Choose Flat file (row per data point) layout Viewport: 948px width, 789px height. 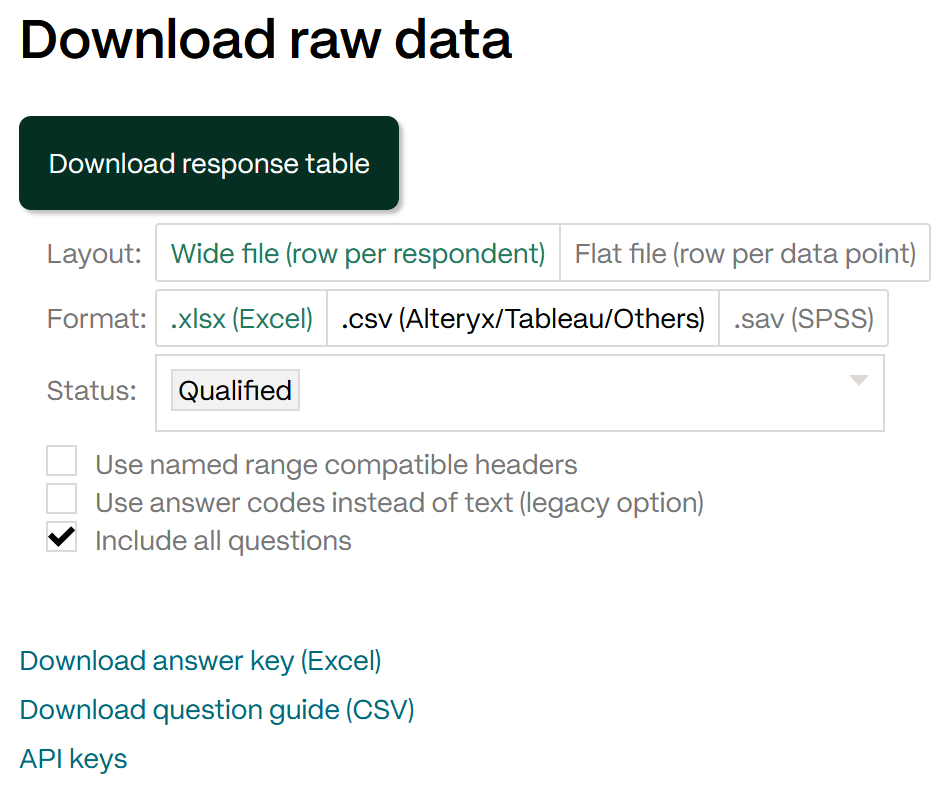point(745,253)
